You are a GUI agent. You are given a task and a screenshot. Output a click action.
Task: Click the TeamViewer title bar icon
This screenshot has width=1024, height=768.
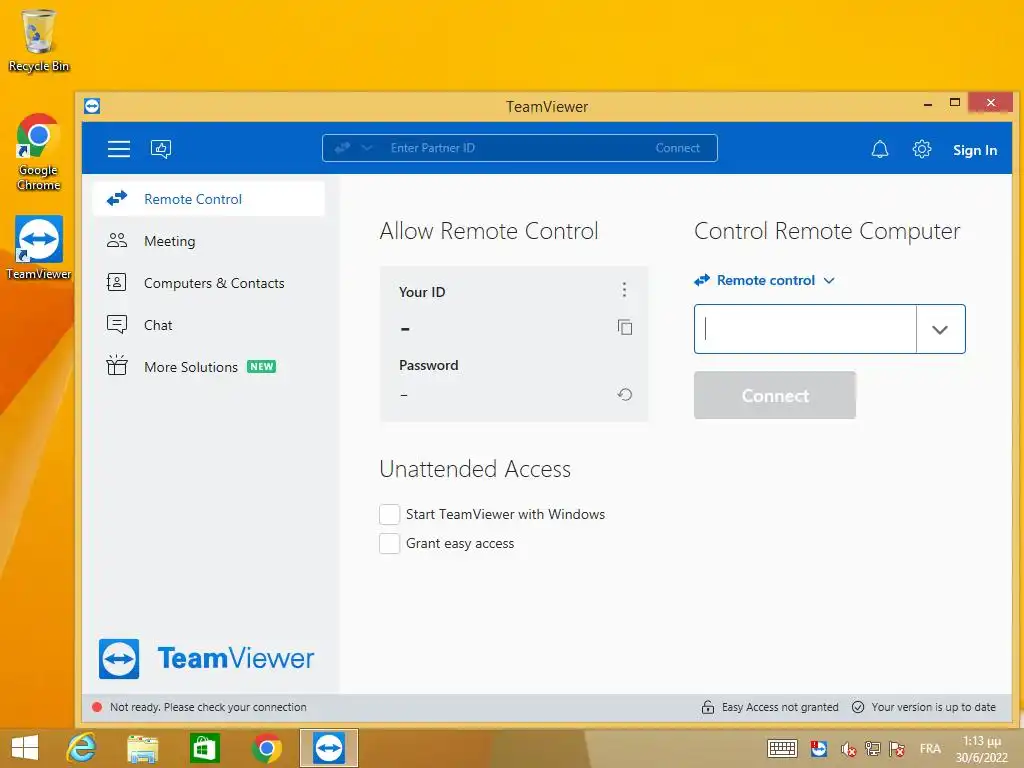tap(92, 106)
